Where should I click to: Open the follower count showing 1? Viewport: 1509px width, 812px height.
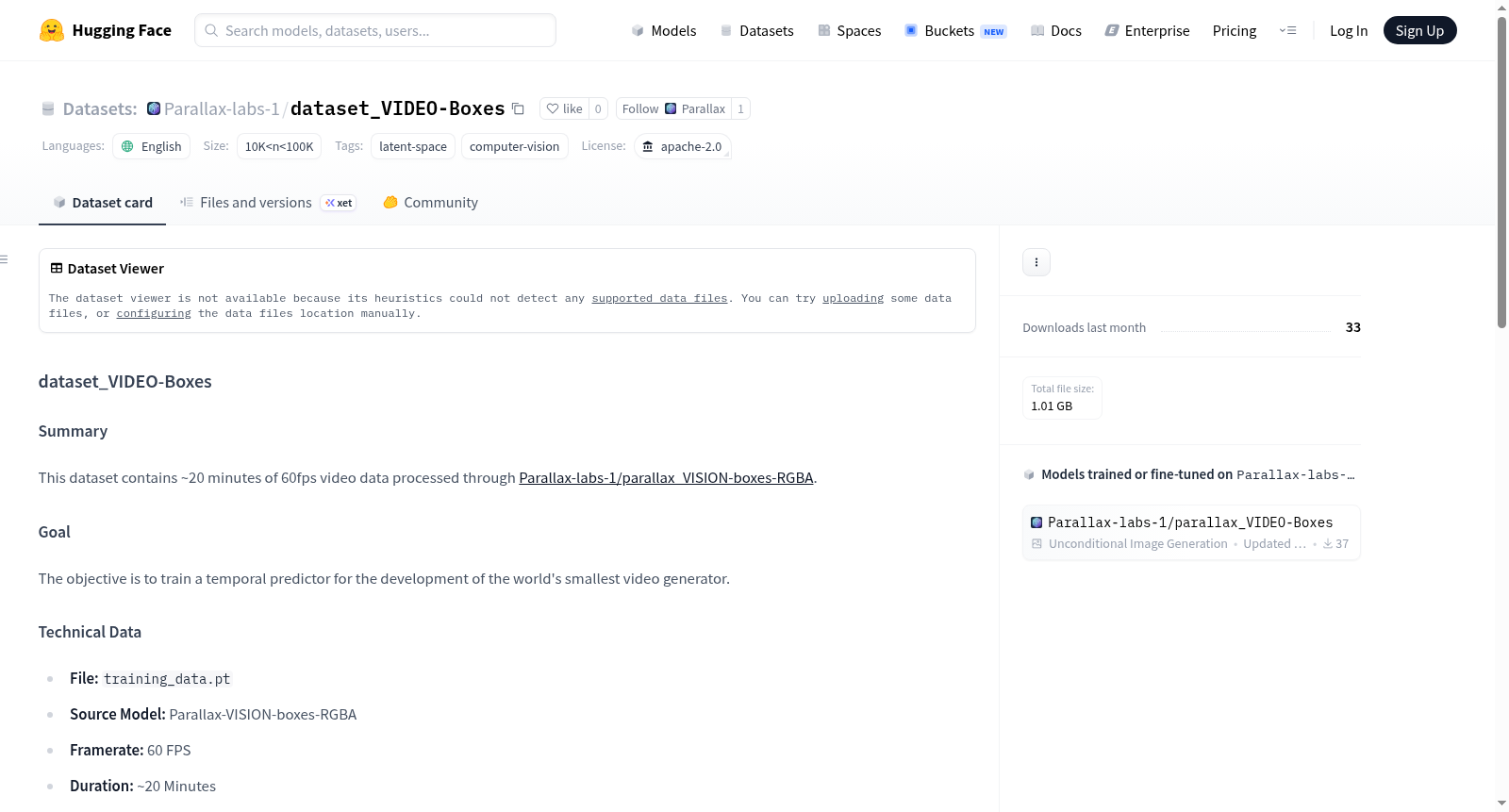tap(740, 108)
